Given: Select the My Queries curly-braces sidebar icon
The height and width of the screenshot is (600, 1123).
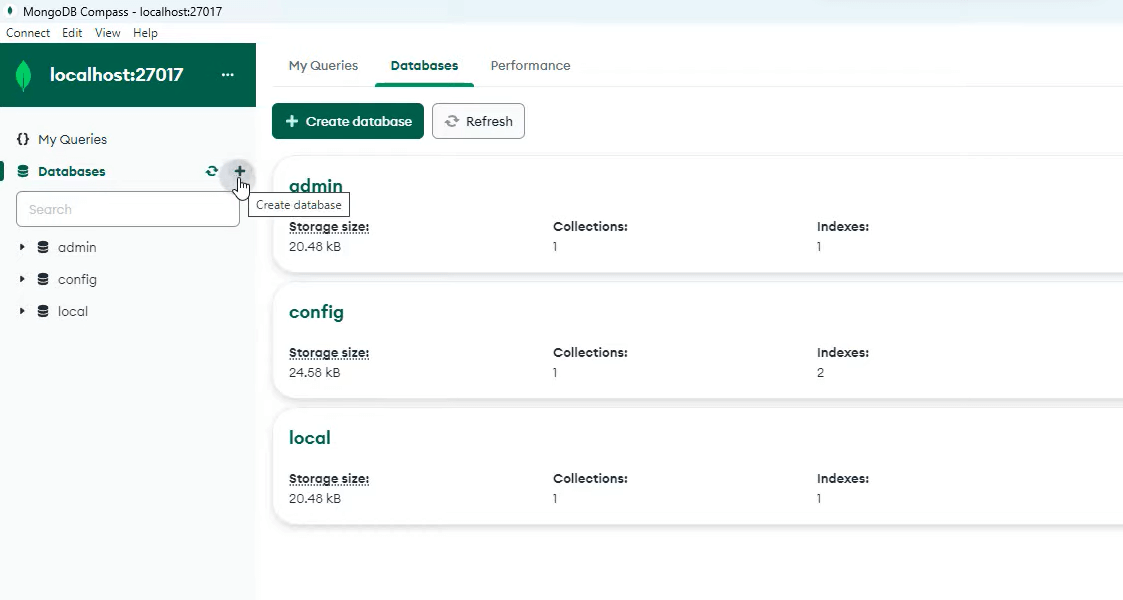Looking at the screenshot, I should (x=22, y=139).
